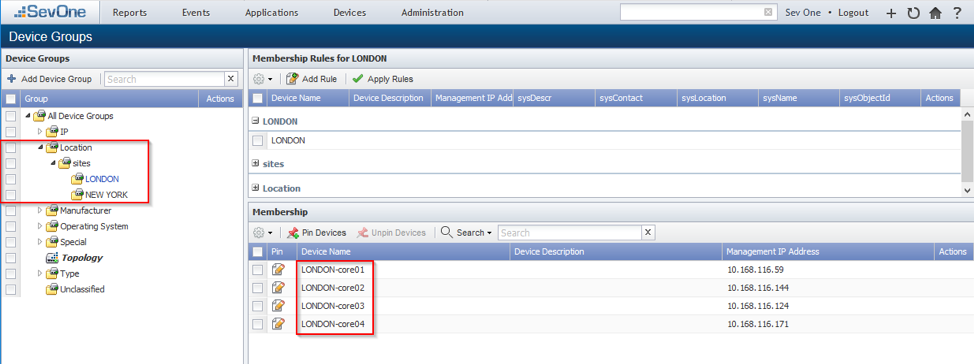Viewport: 974px width, 364px height.
Task: Click the Membership search input field
Action: tap(570, 232)
